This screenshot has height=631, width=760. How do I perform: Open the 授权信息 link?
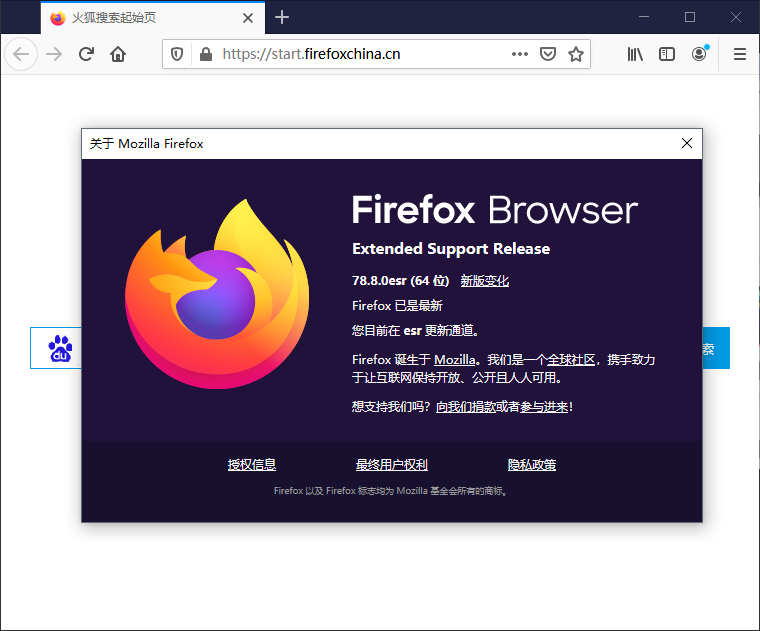click(x=252, y=465)
